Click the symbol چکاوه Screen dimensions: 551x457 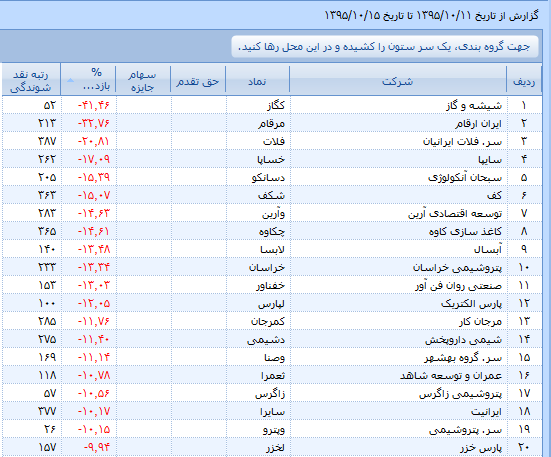point(272,231)
